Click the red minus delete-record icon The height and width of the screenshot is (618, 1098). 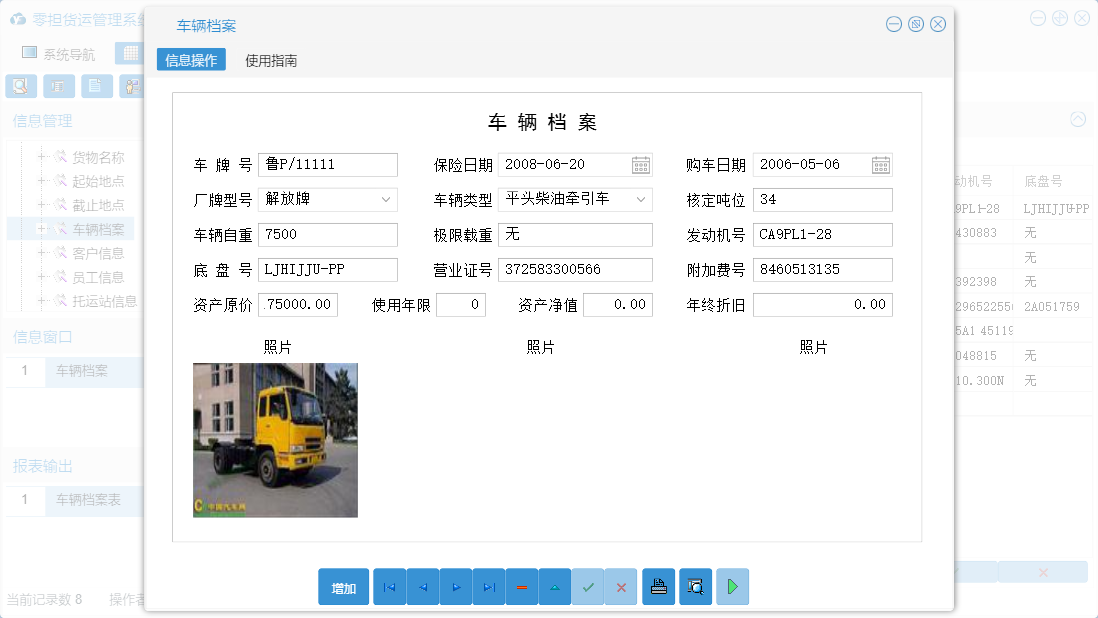pyautogui.click(x=522, y=587)
